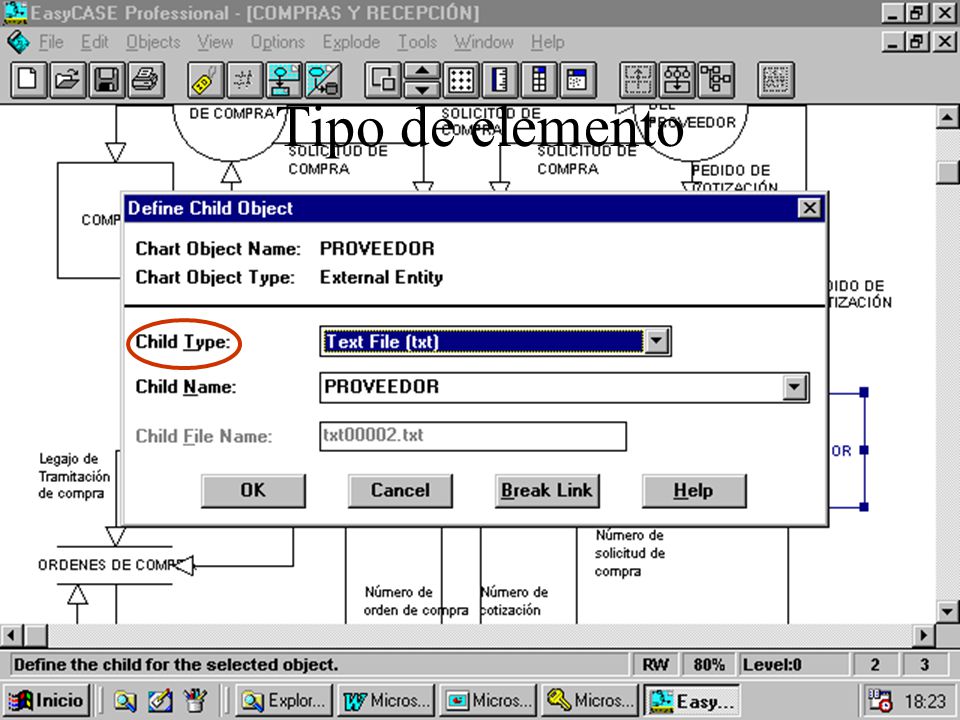
Task: Click the Easy... taskbar button
Action: (x=691, y=700)
